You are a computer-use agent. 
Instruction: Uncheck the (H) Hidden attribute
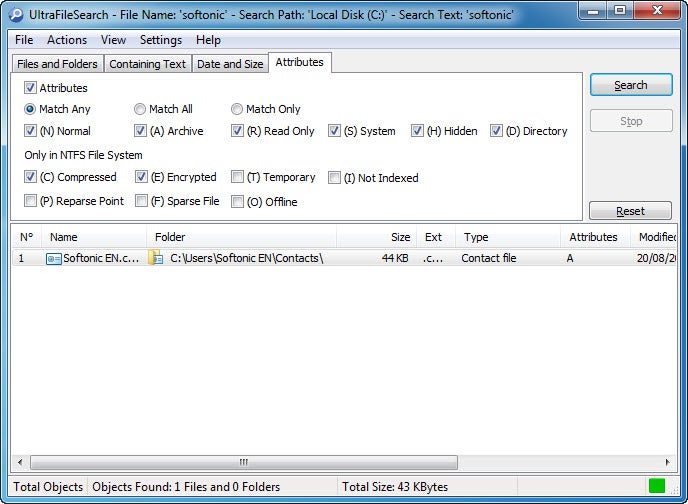(x=417, y=131)
